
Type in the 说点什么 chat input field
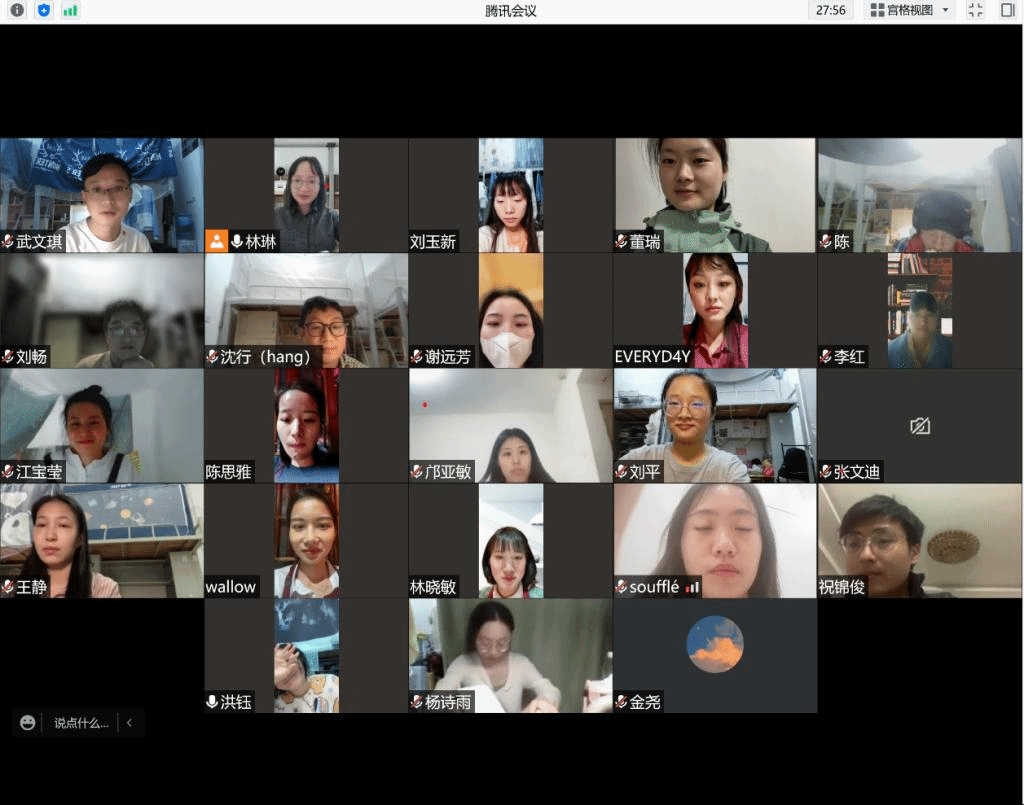81,722
